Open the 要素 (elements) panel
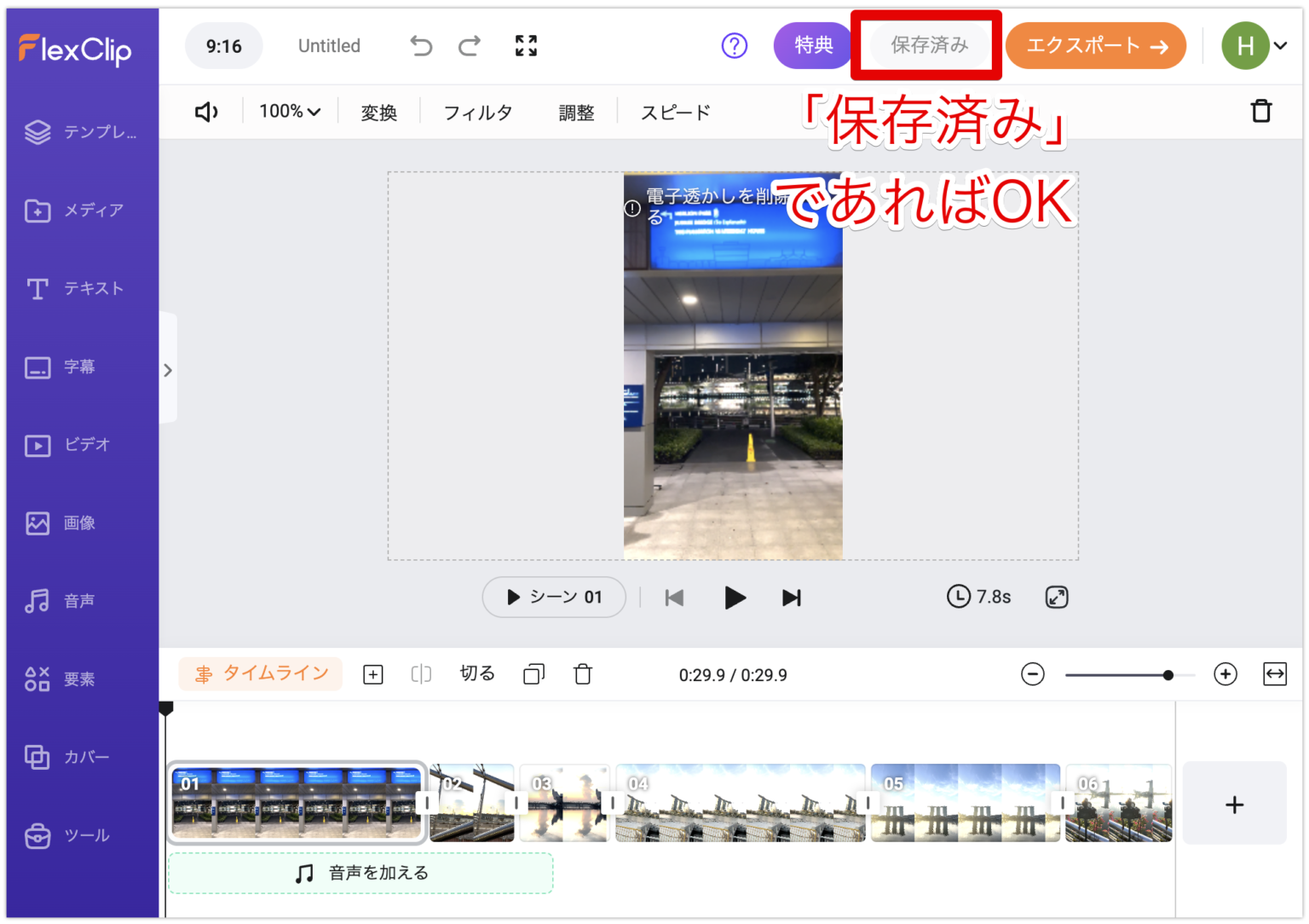 coord(81,679)
